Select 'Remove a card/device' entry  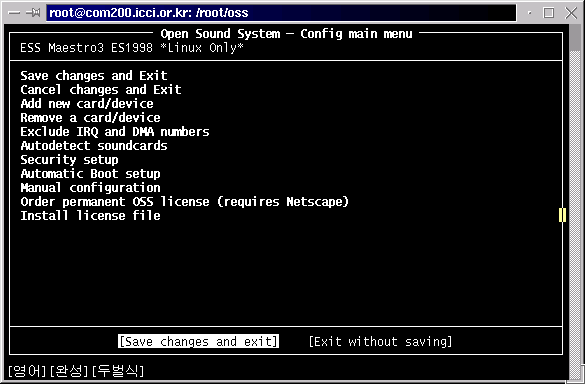90,118
